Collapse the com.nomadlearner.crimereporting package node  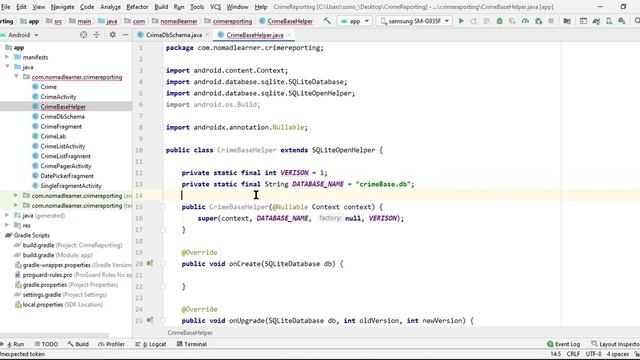click(16, 77)
